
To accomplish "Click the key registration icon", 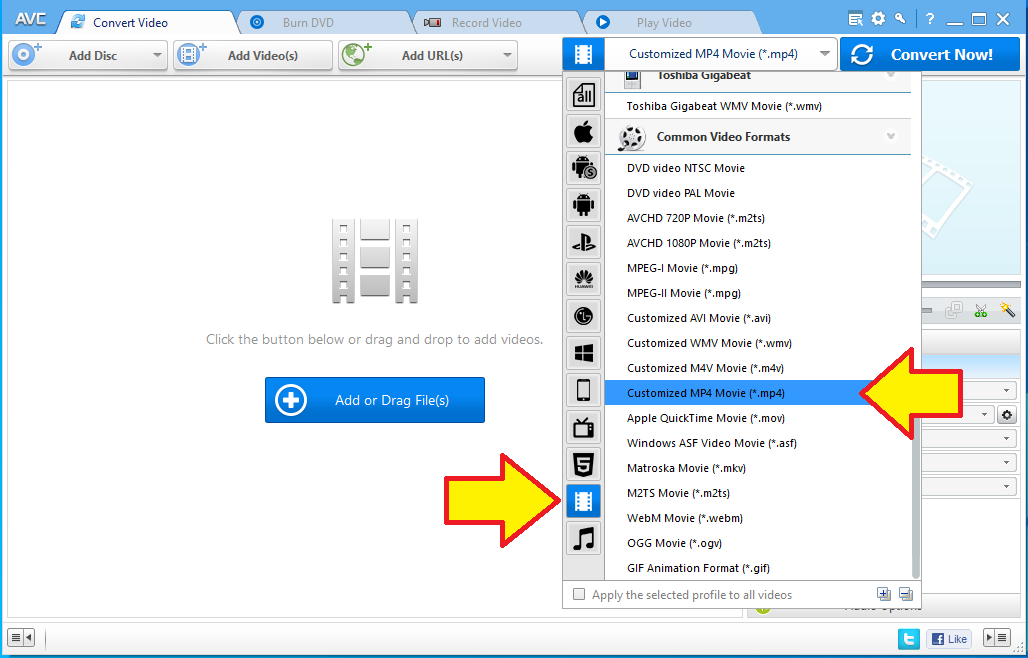I will pos(901,19).
